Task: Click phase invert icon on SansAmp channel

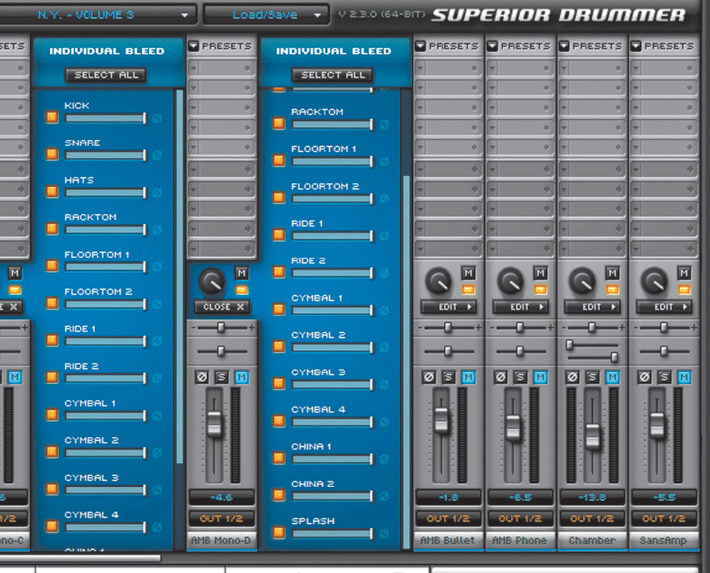Action: [x=644, y=377]
